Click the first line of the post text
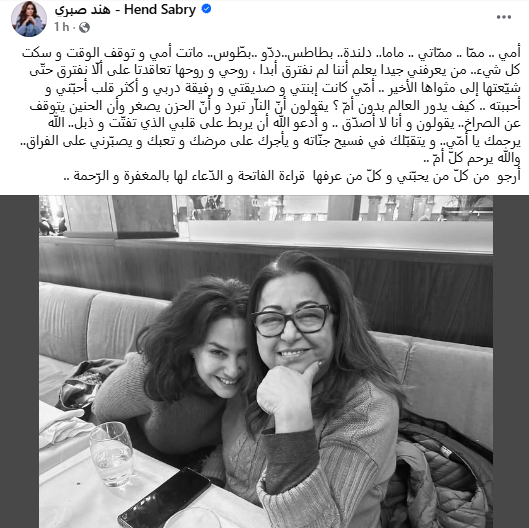Image resolution: width=529 pixels, height=528 pixels. [x=272, y=53]
